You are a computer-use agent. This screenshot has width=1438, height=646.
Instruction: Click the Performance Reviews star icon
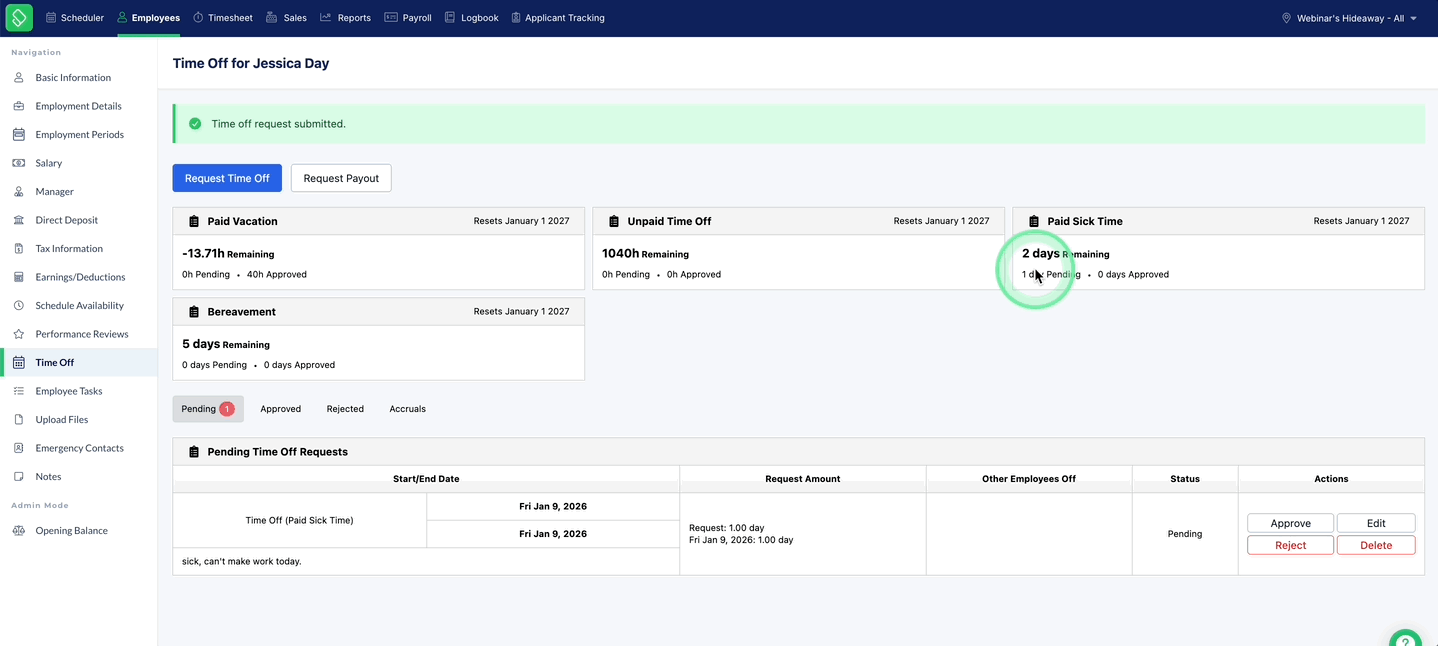pos(18,334)
